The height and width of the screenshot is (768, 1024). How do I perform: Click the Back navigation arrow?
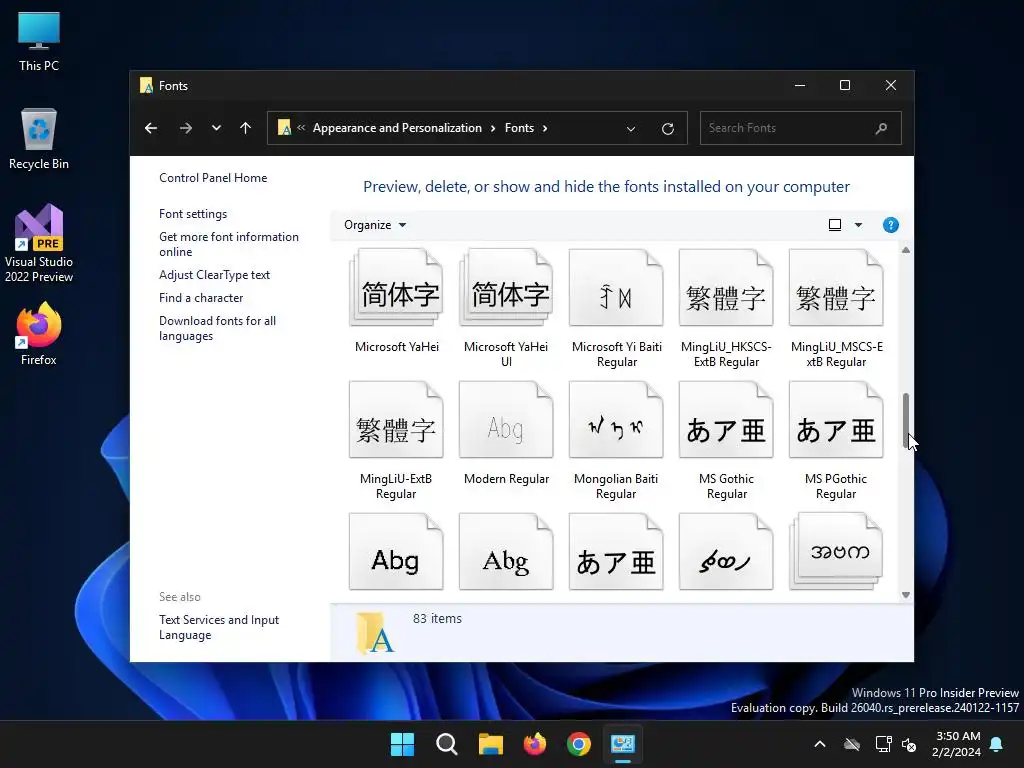click(151, 128)
